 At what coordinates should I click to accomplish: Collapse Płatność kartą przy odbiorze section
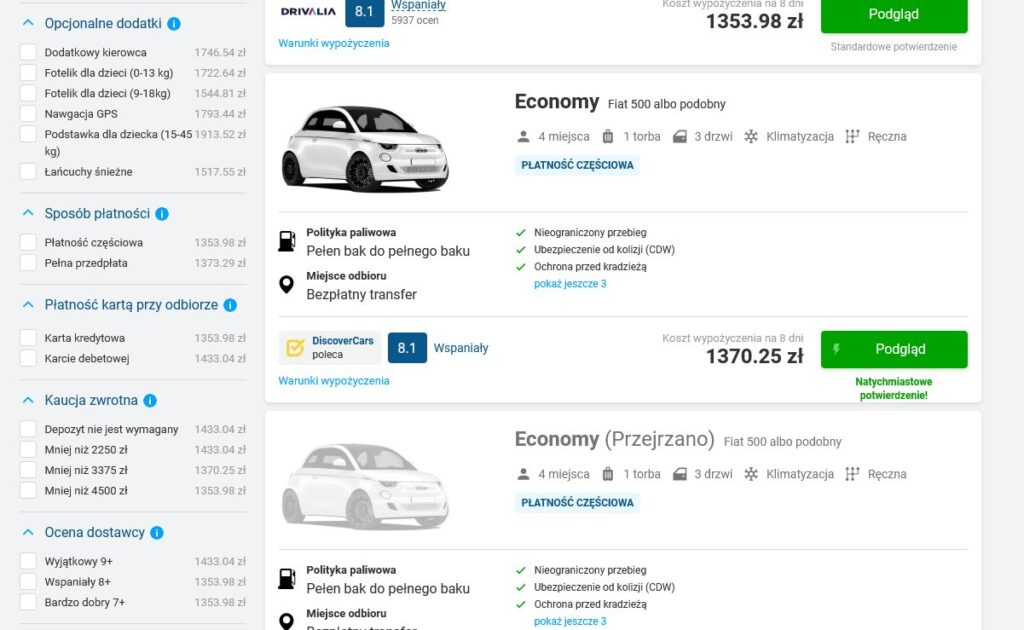tap(28, 304)
